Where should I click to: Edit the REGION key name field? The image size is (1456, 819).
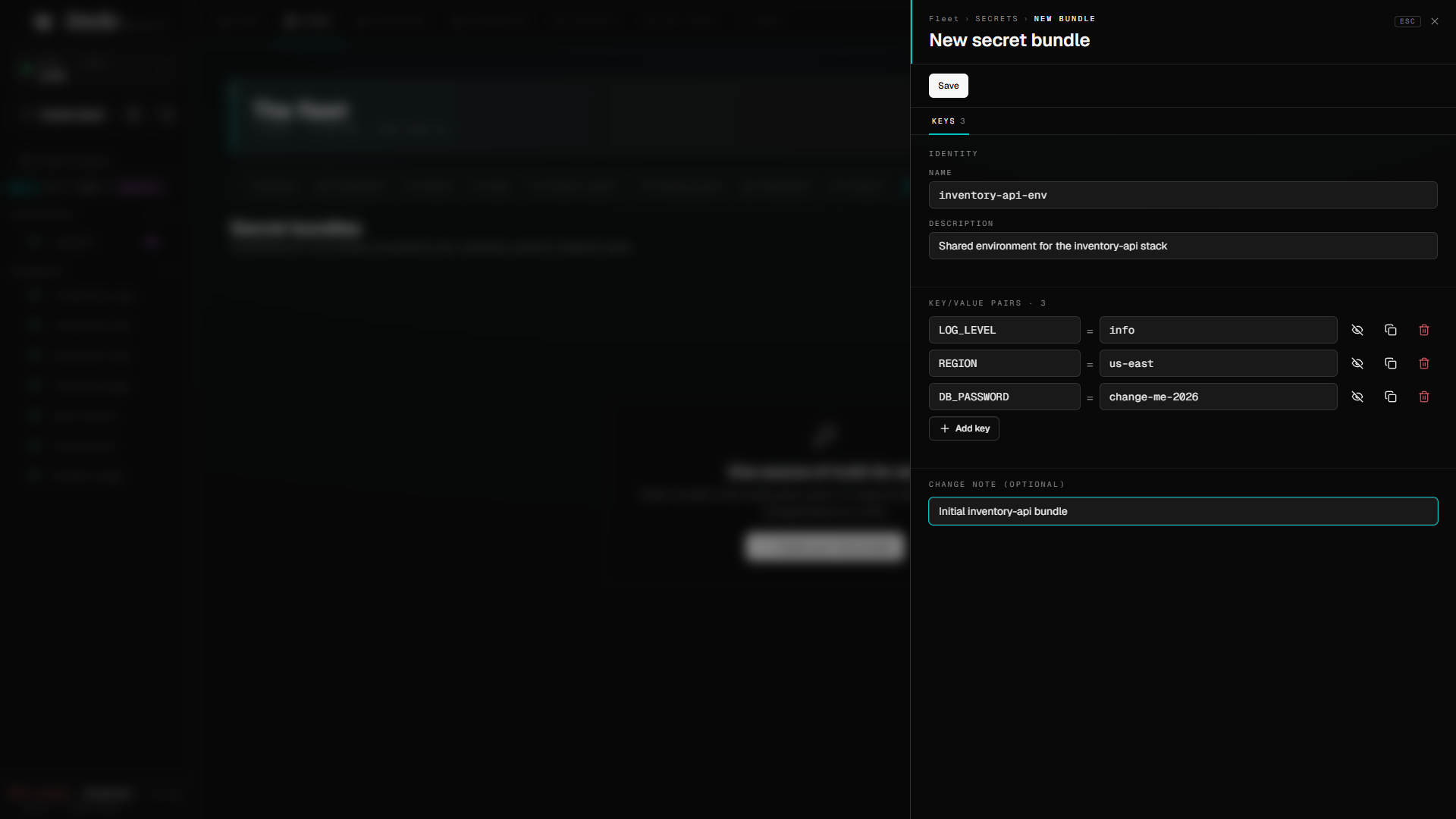(x=1005, y=364)
